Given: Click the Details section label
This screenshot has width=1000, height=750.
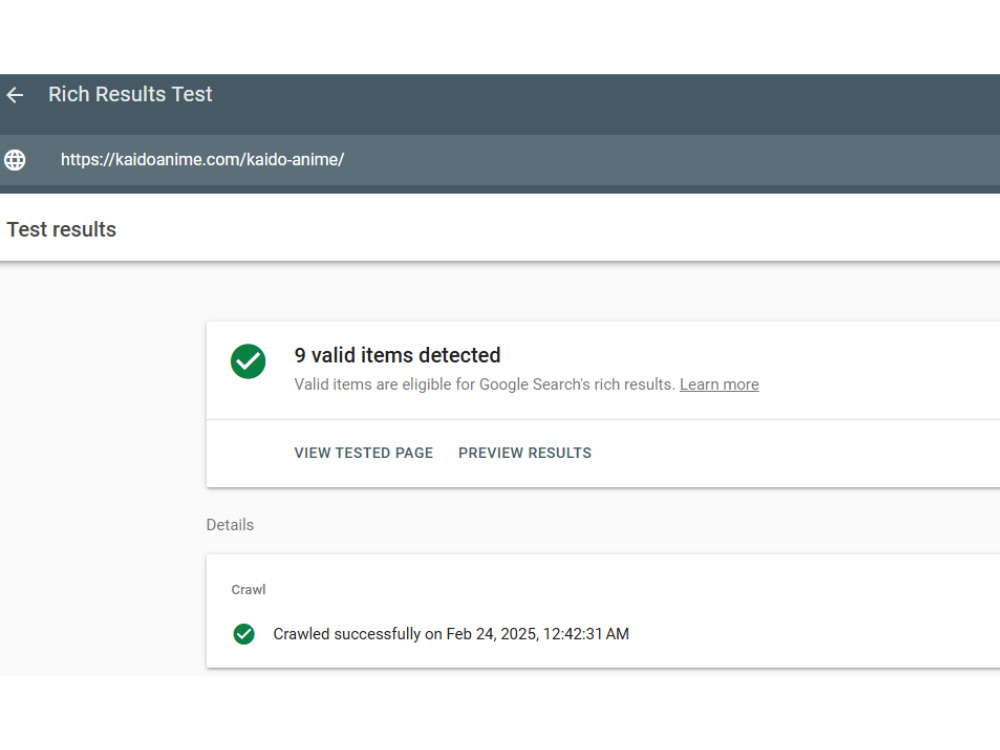Looking at the screenshot, I should pyautogui.click(x=230, y=525).
